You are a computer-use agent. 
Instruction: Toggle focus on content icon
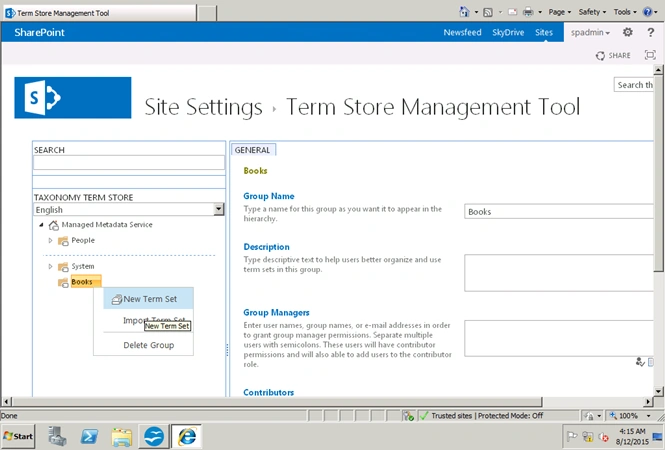click(650, 55)
